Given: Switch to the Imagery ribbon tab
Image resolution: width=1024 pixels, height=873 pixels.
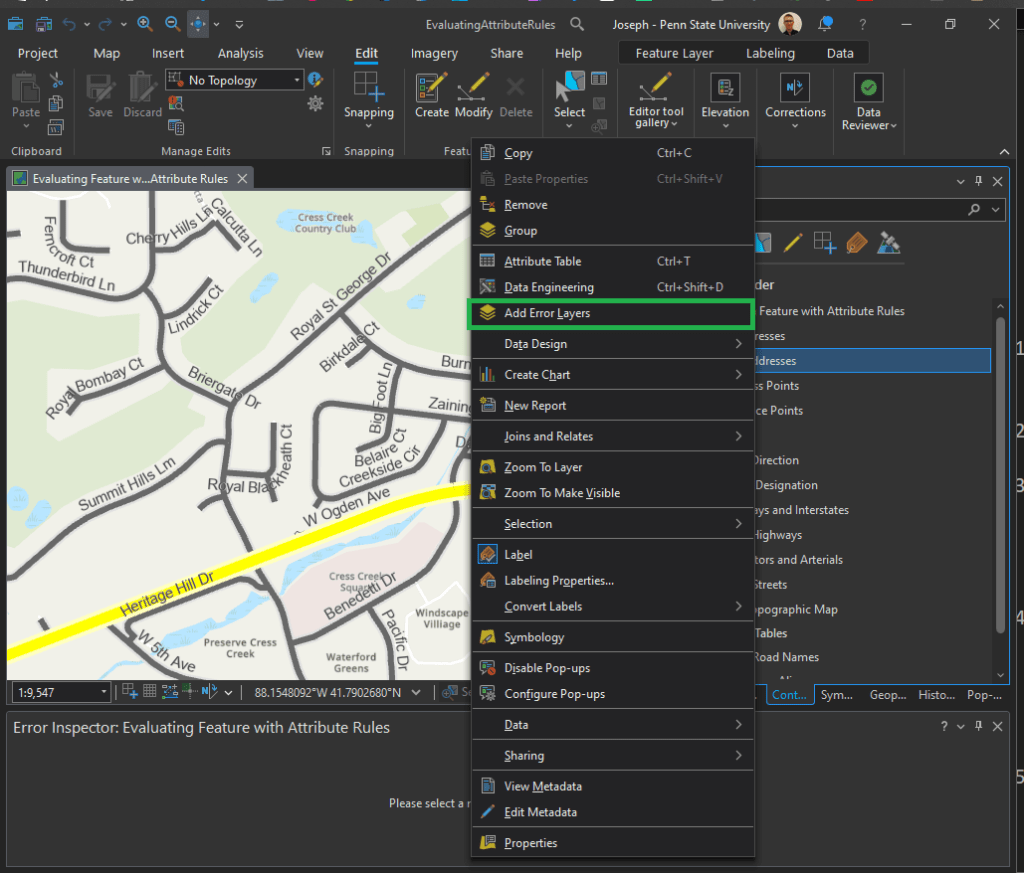Looking at the screenshot, I should 434,53.
